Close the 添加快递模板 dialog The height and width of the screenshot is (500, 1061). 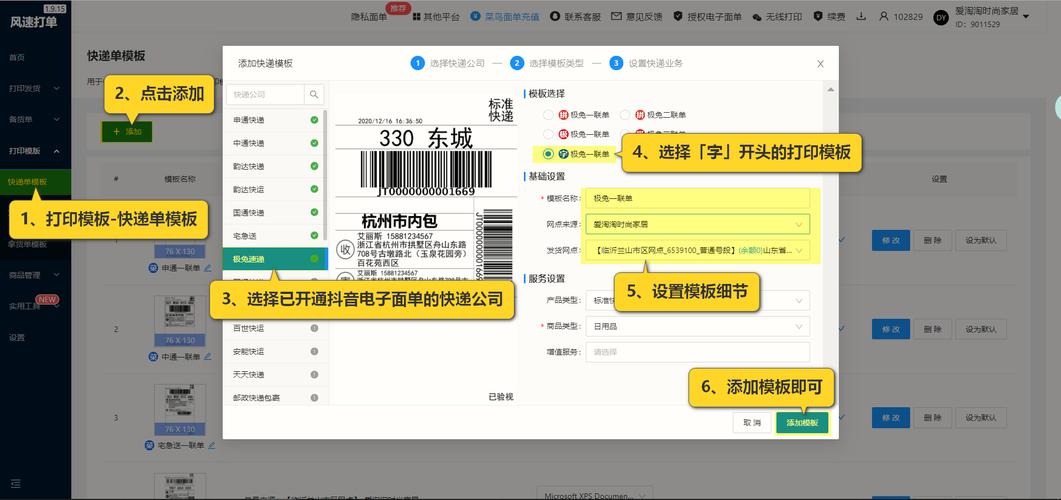pyautogui.click(x=820, y=64)
